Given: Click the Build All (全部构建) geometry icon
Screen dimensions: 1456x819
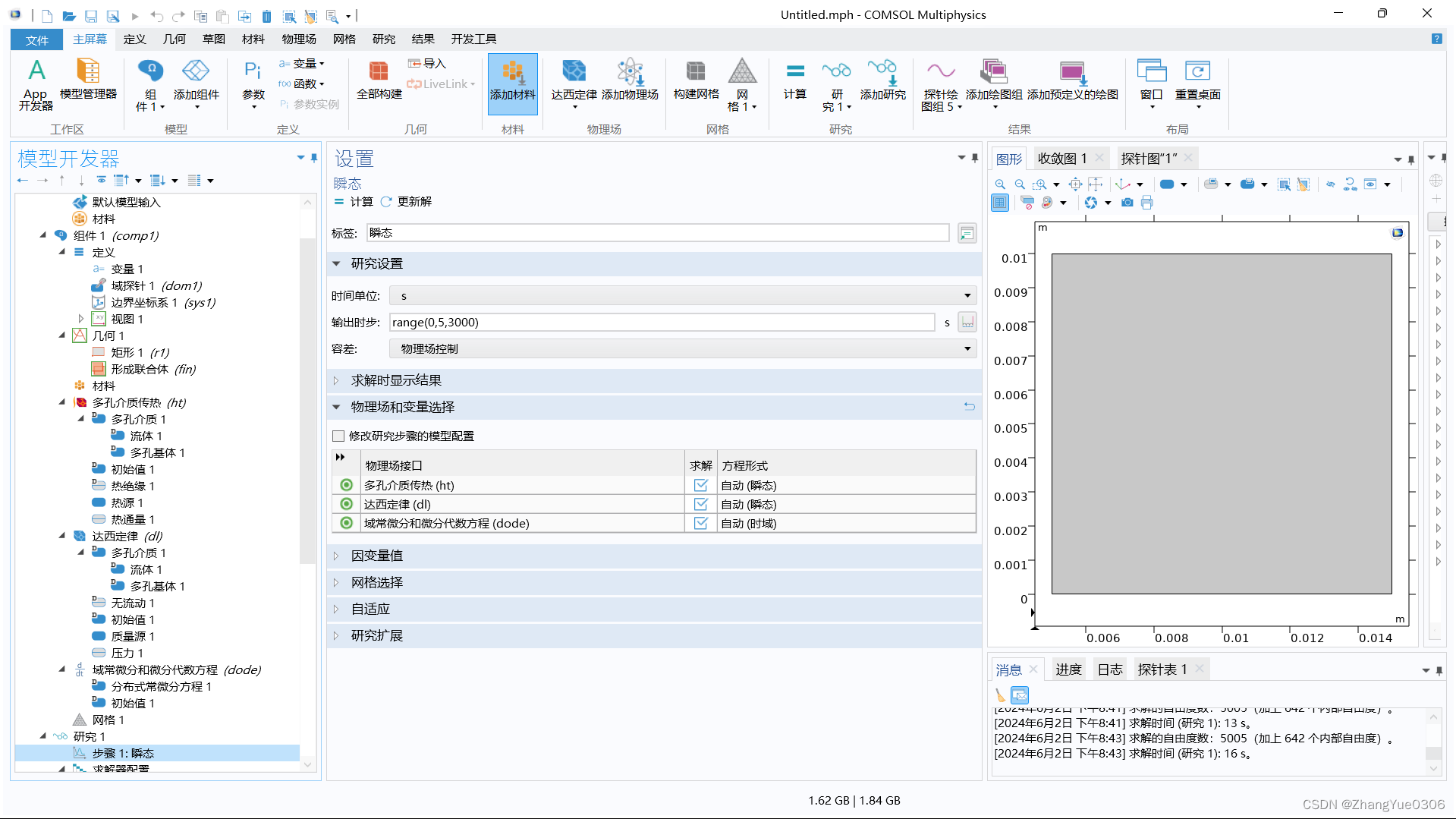Looking at the screenshot, I should coord(379,79).
